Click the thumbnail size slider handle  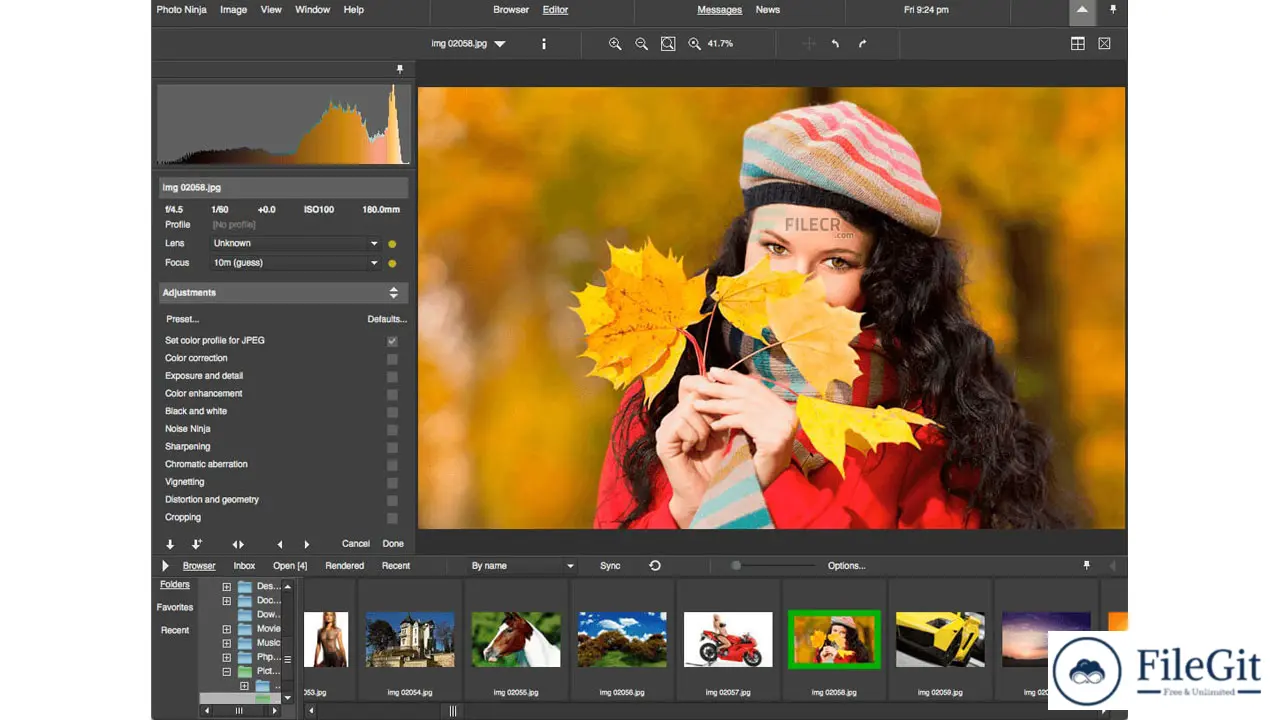736,566
